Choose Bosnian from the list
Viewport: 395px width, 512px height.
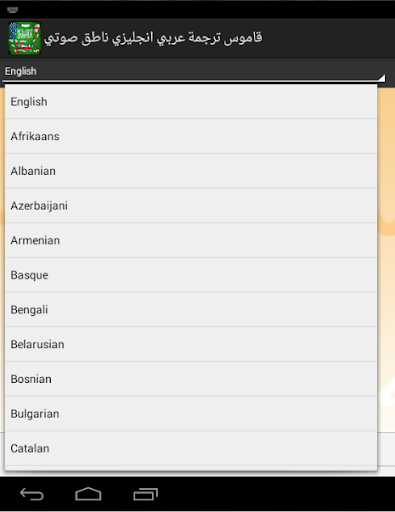coord(191,379)
